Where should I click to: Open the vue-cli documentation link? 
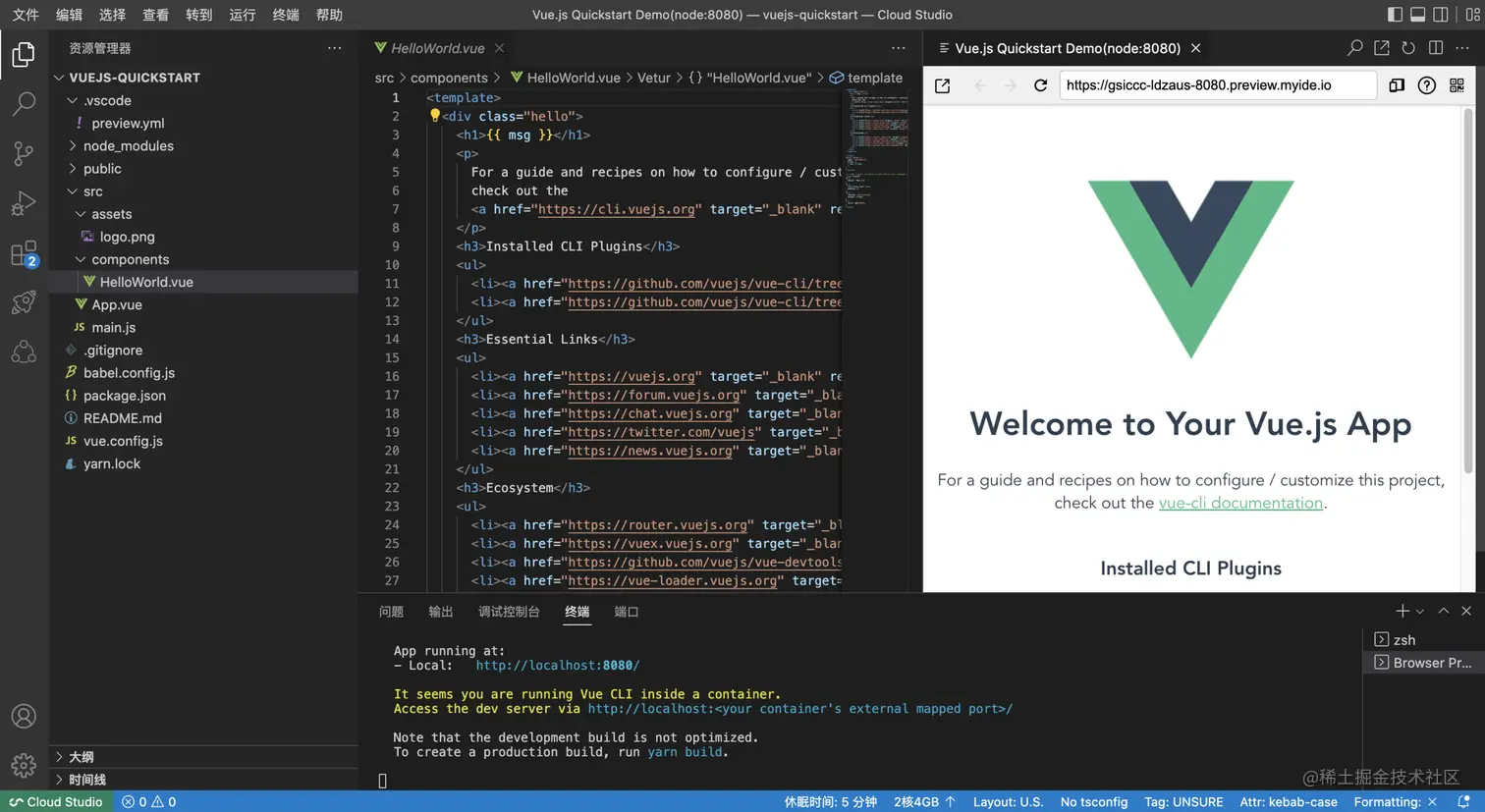(x=1240, y=503)
